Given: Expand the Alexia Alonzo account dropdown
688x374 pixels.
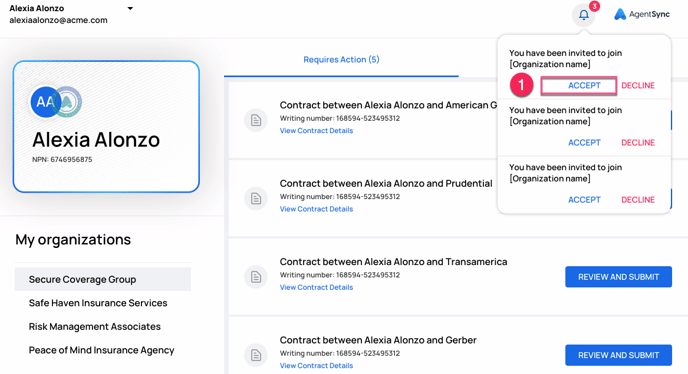Looking at the screenshot, I should [x=130, y=8].
